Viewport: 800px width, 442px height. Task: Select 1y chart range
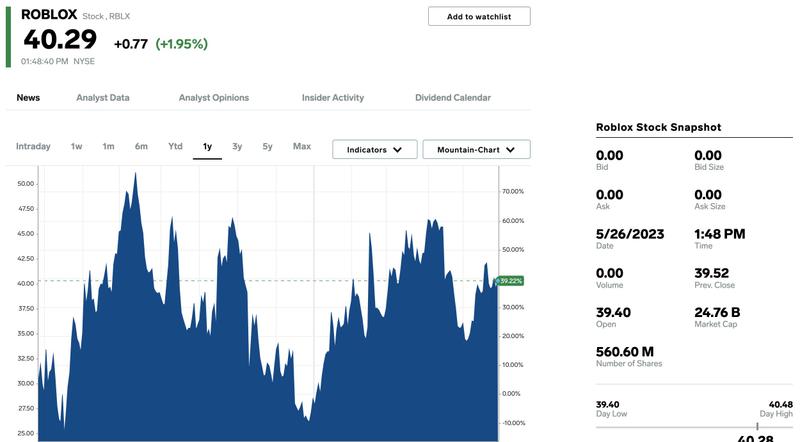tap(207, 147)
